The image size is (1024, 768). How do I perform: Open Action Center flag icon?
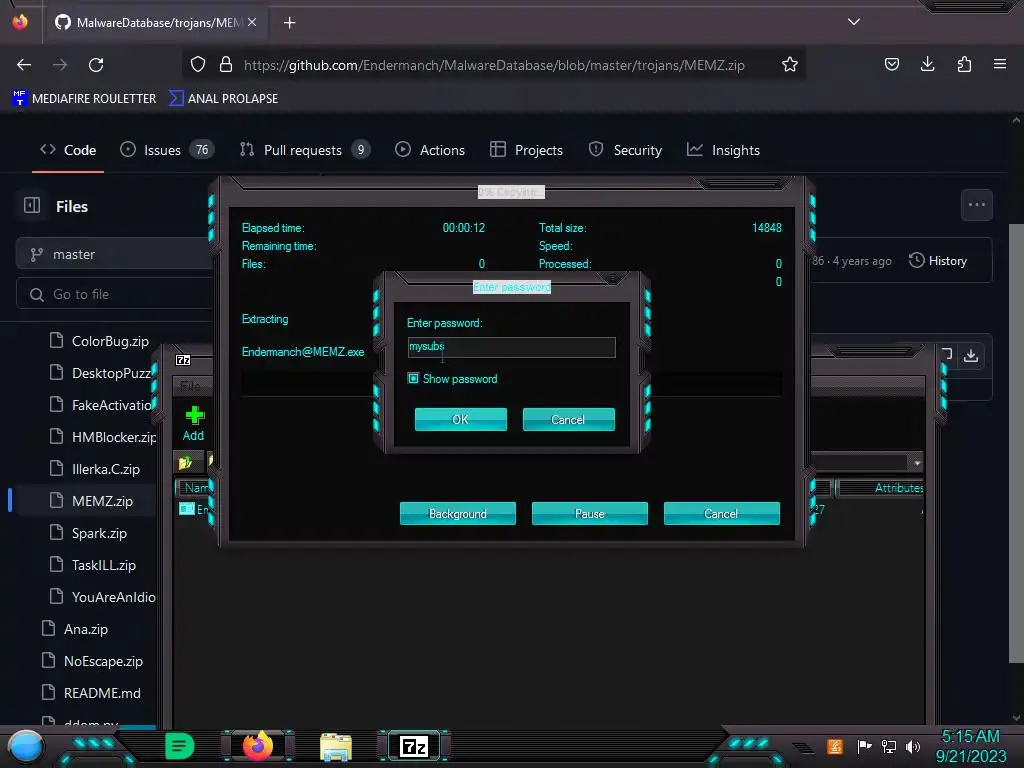click(x=865, y=746)
